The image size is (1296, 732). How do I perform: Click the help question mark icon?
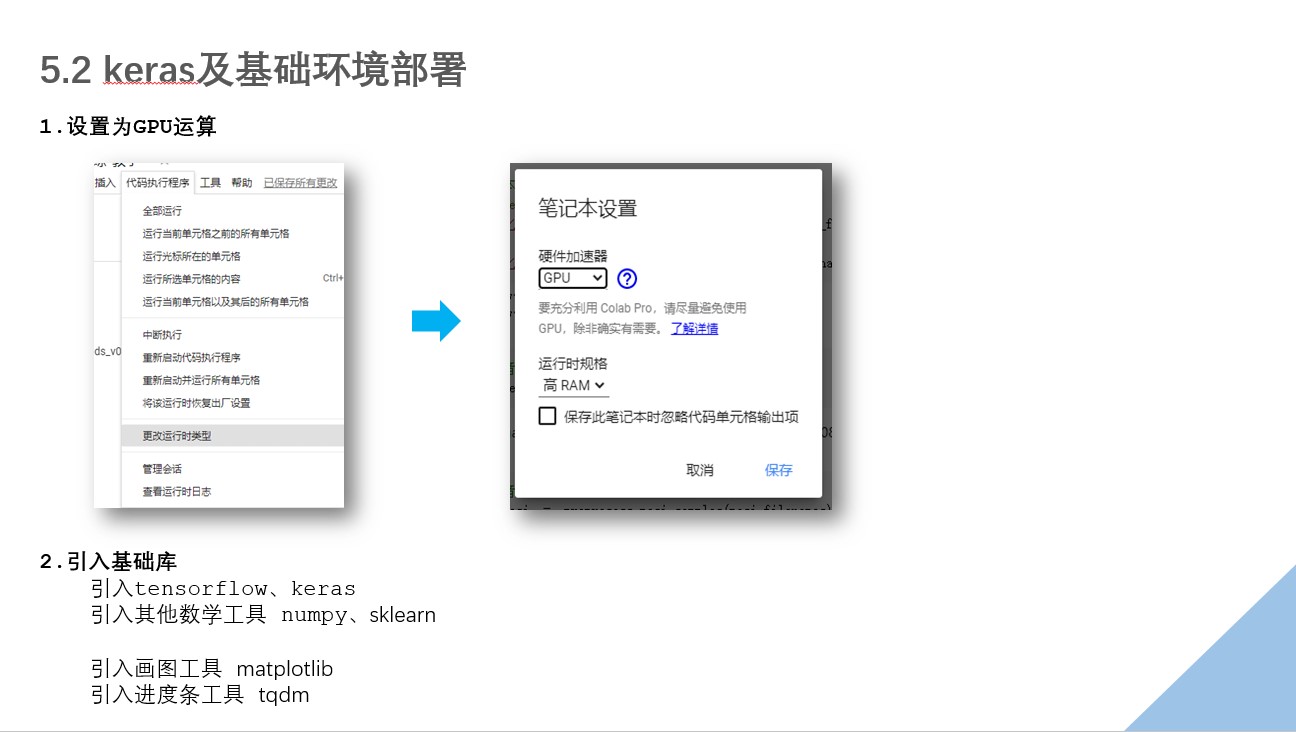pyautogui.click(x=627, y=279)
